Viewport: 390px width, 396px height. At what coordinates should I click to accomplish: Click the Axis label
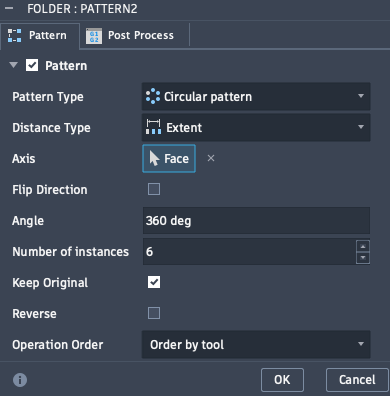click(24, 159)
